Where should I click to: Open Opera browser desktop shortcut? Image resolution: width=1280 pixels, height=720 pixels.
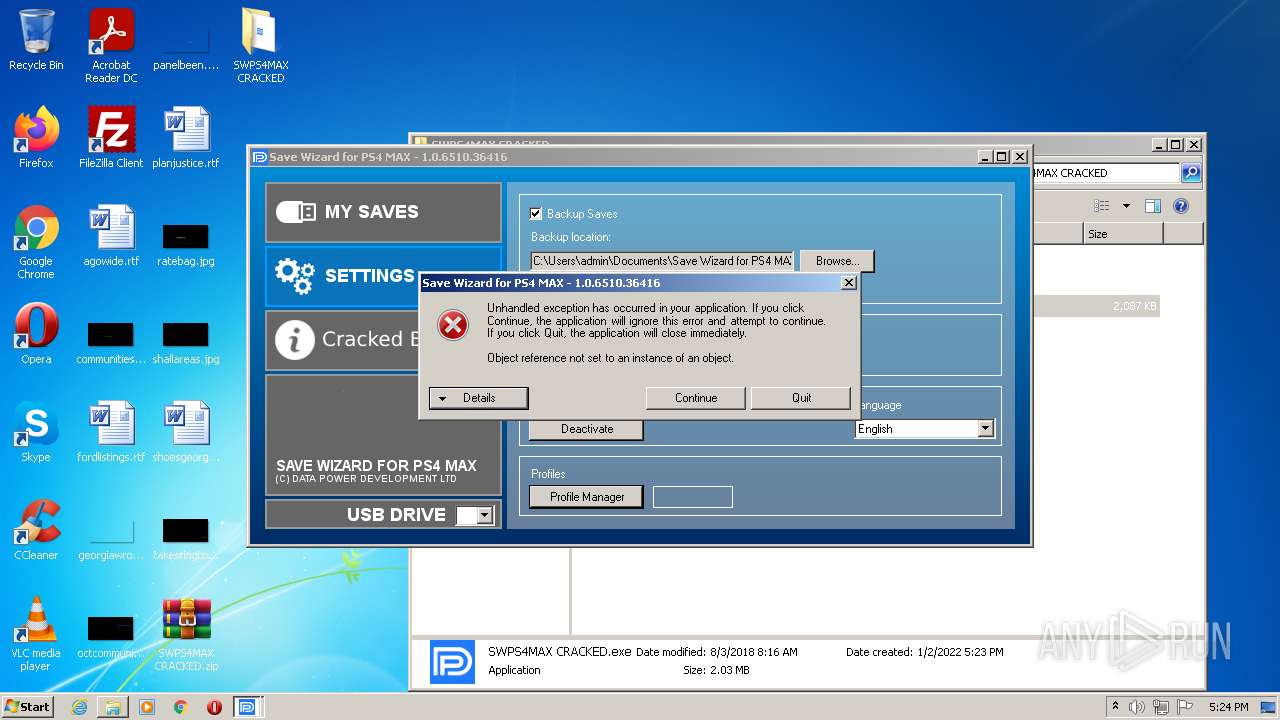36,334
